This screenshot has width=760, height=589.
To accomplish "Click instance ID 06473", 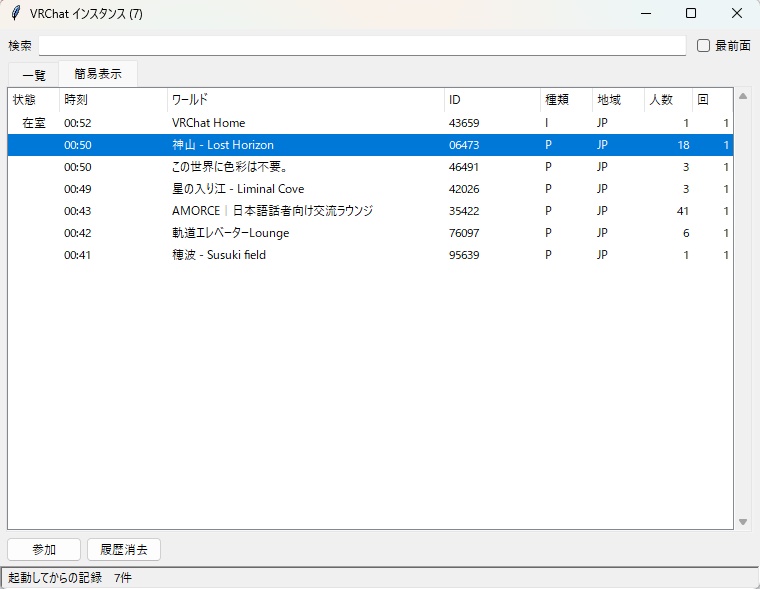I will tap(464, 145).
